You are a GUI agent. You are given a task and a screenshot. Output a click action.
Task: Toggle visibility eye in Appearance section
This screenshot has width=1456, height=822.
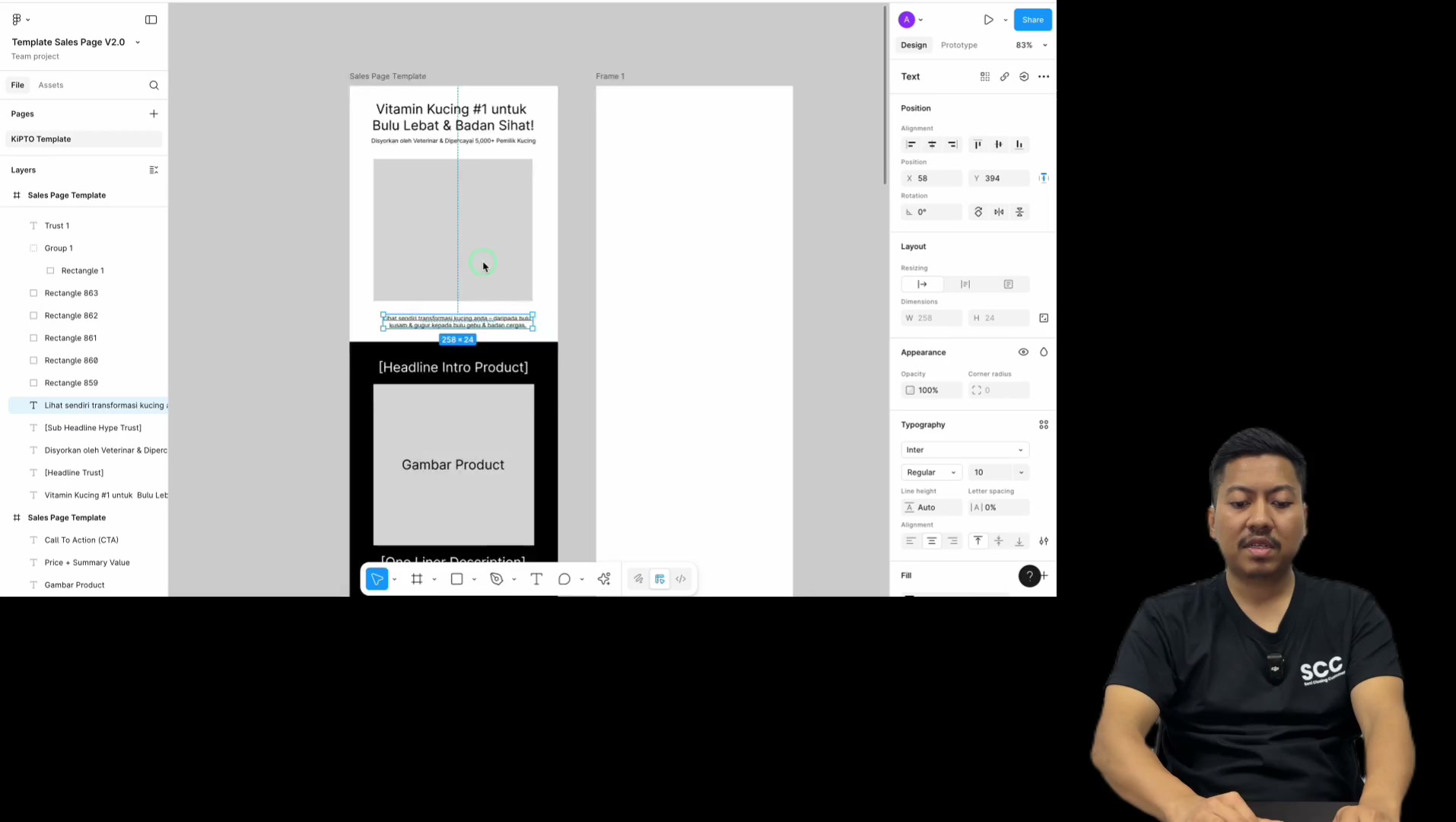point(1023,352)
